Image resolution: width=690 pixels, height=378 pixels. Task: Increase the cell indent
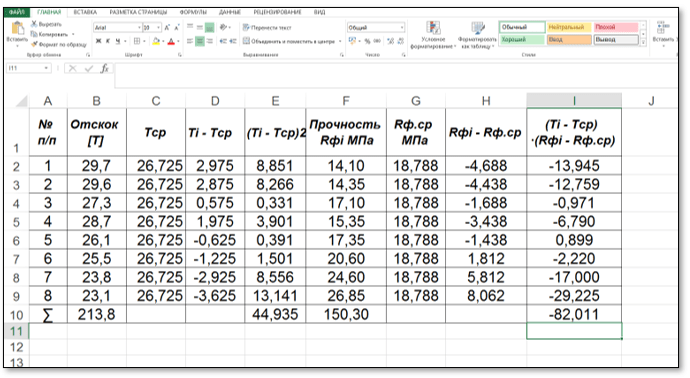(x=233, y=41)
